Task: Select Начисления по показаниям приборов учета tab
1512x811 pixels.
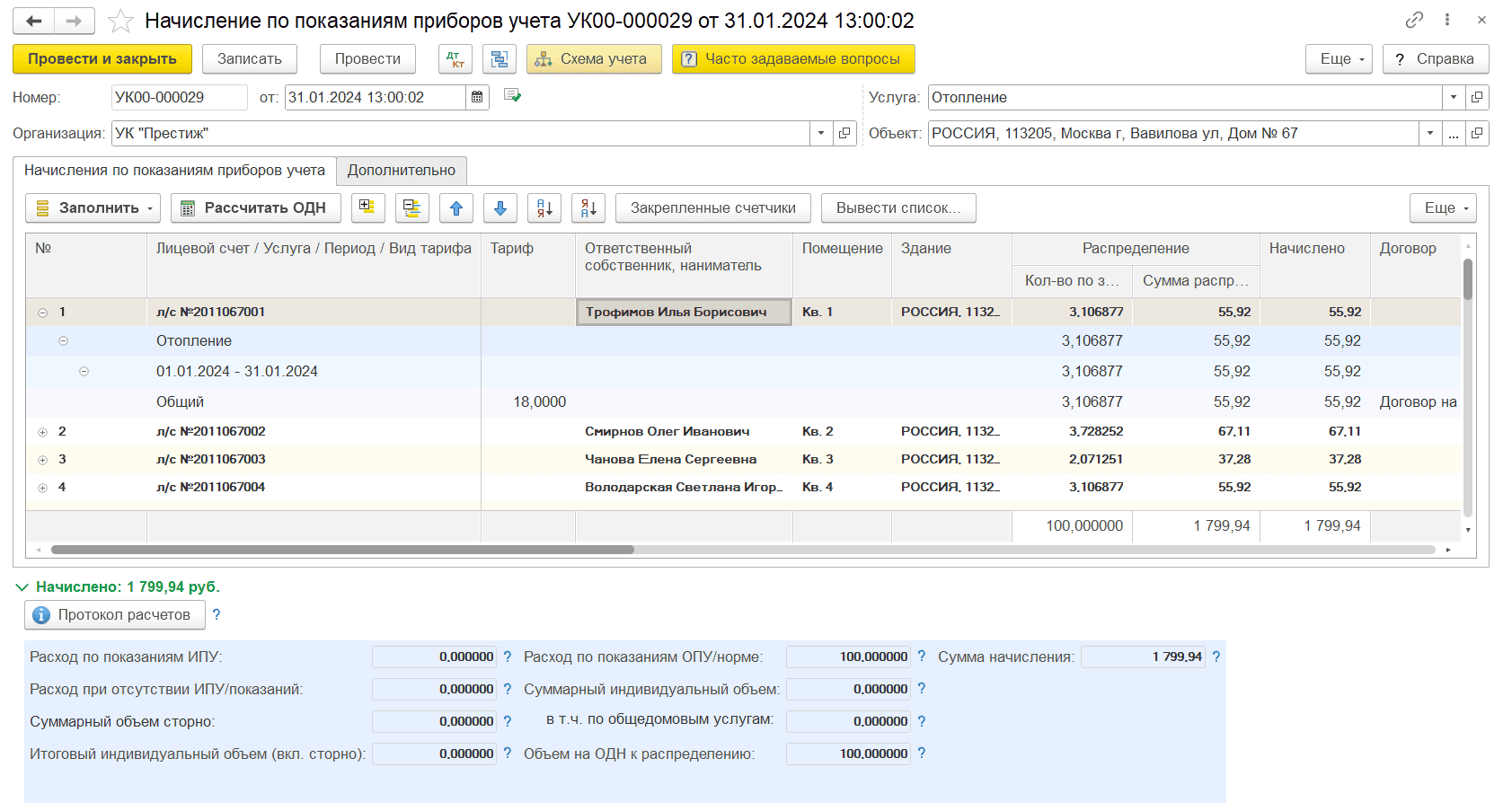Action: coord(174,171)
